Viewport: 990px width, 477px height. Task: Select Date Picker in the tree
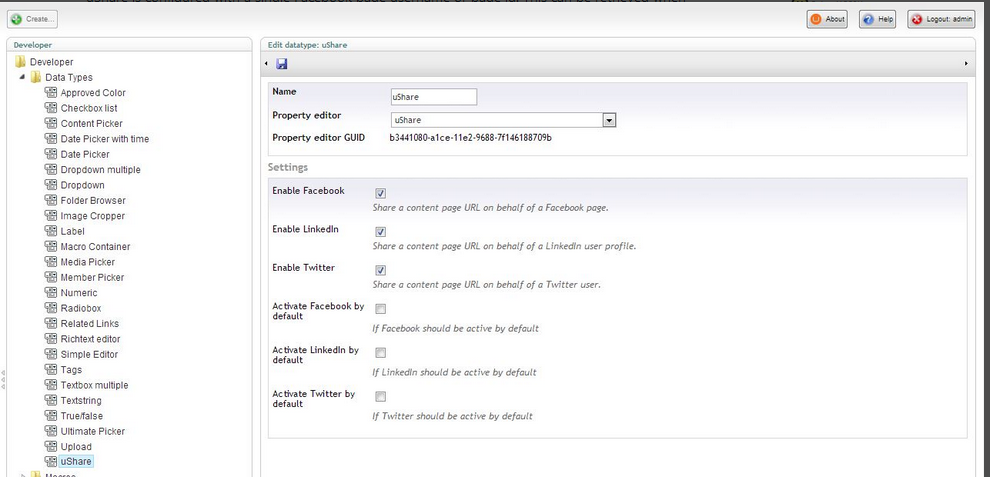(85, 154)
